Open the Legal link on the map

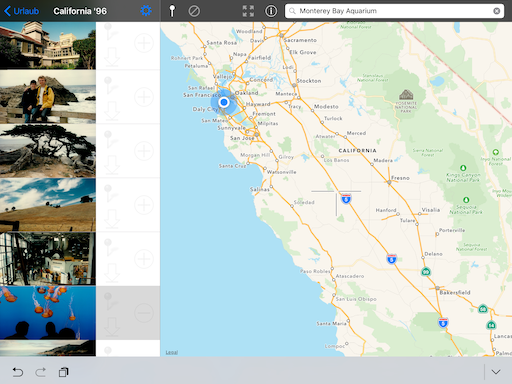click(172, 352)
